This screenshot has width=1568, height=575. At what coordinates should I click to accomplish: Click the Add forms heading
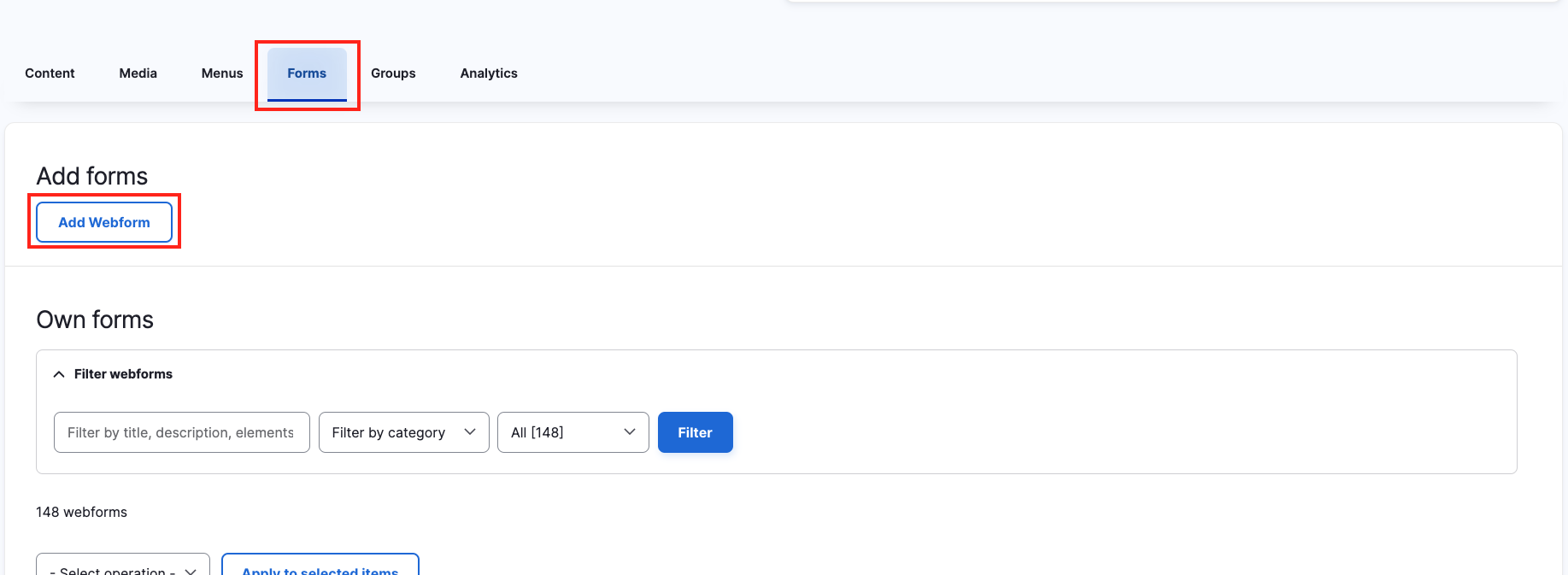(92, 176)
